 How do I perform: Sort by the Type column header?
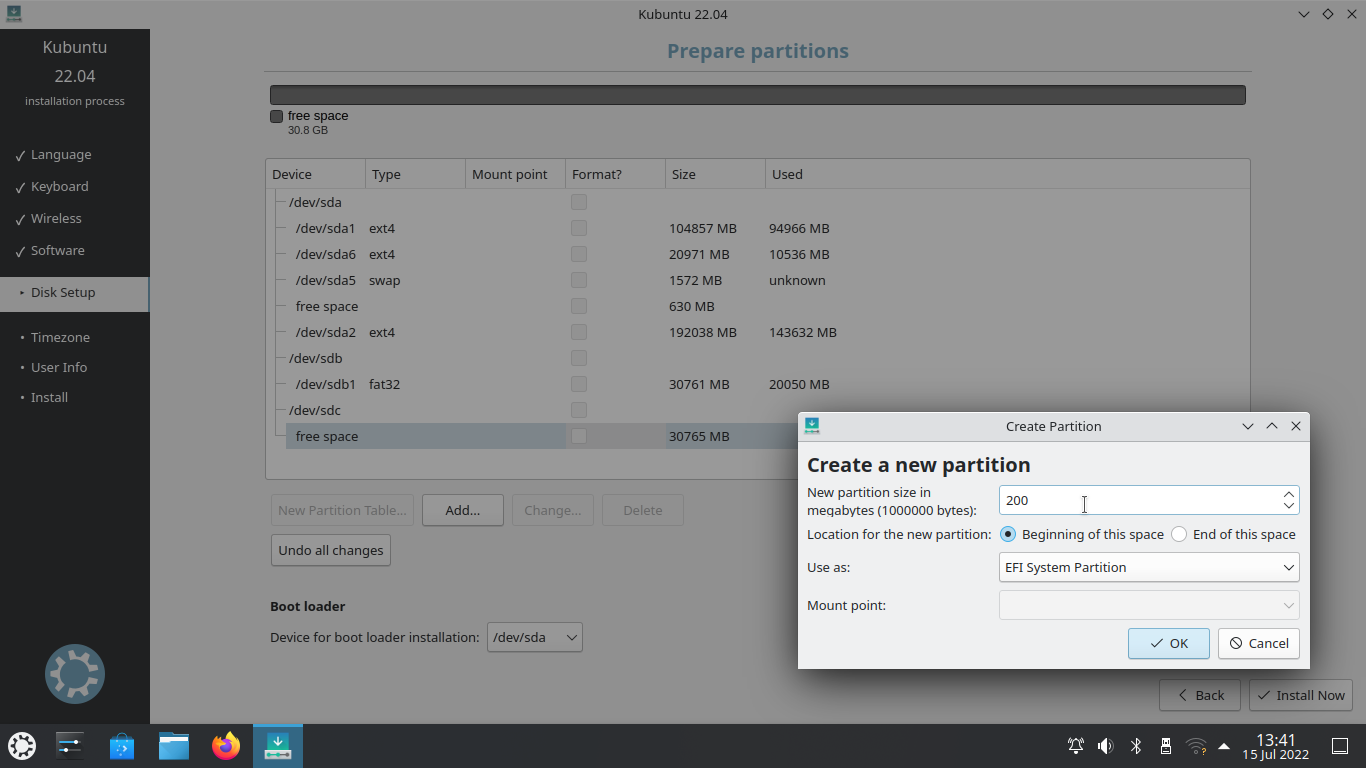pyautogui.click(x=416, y=174)
